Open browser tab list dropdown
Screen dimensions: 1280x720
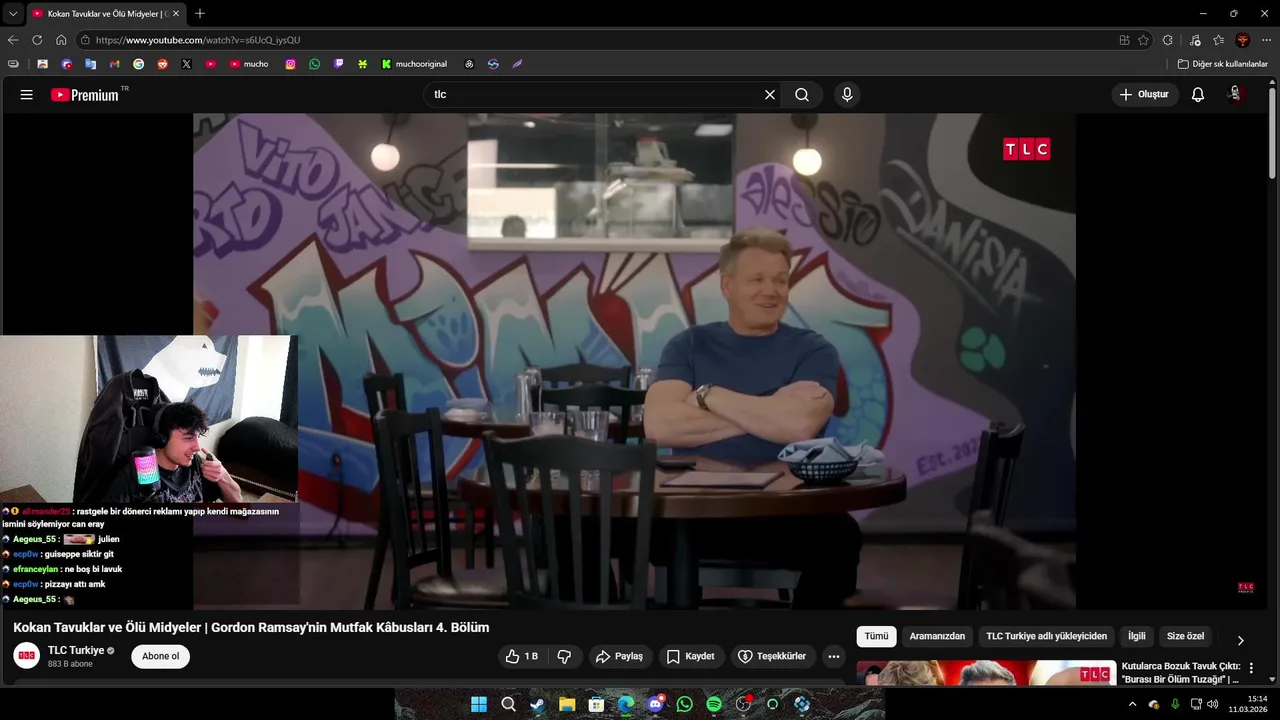pos(13,14)
